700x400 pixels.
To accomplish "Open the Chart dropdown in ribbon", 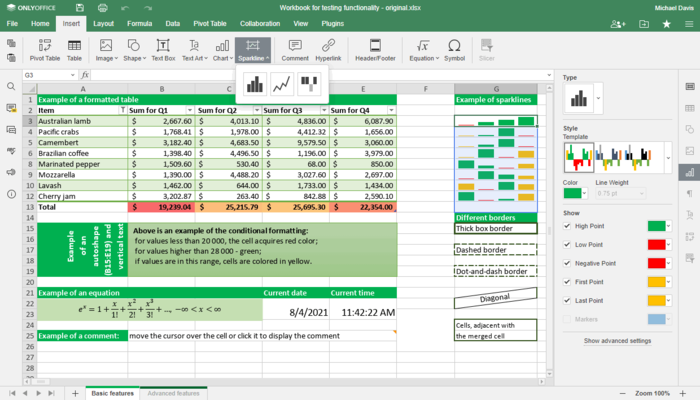I will 222,50.
